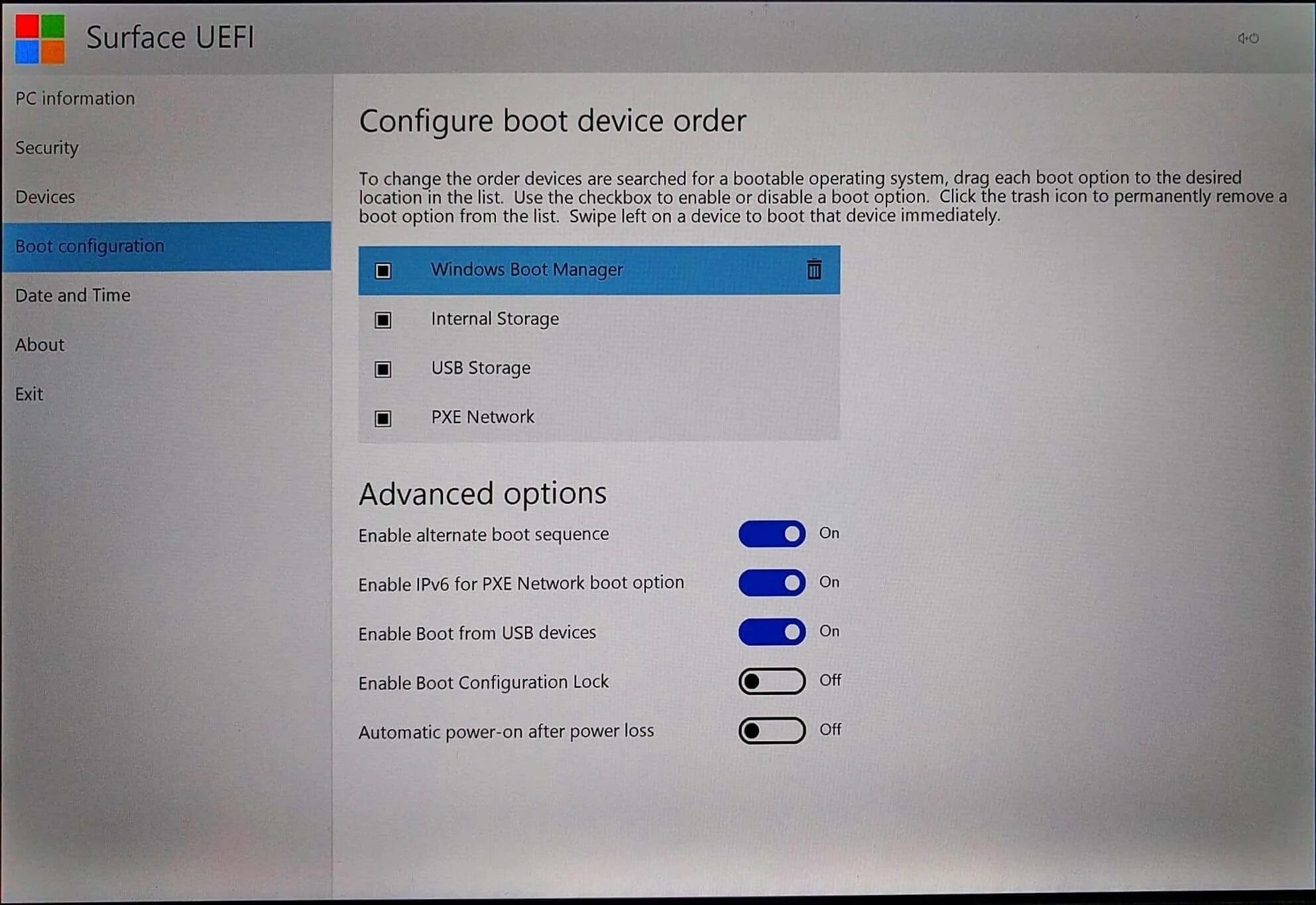Click the Windows Boot Manager trash icon
Image resolution: width=1316 pixels, height=905 pixels.
tap(812, 268)
